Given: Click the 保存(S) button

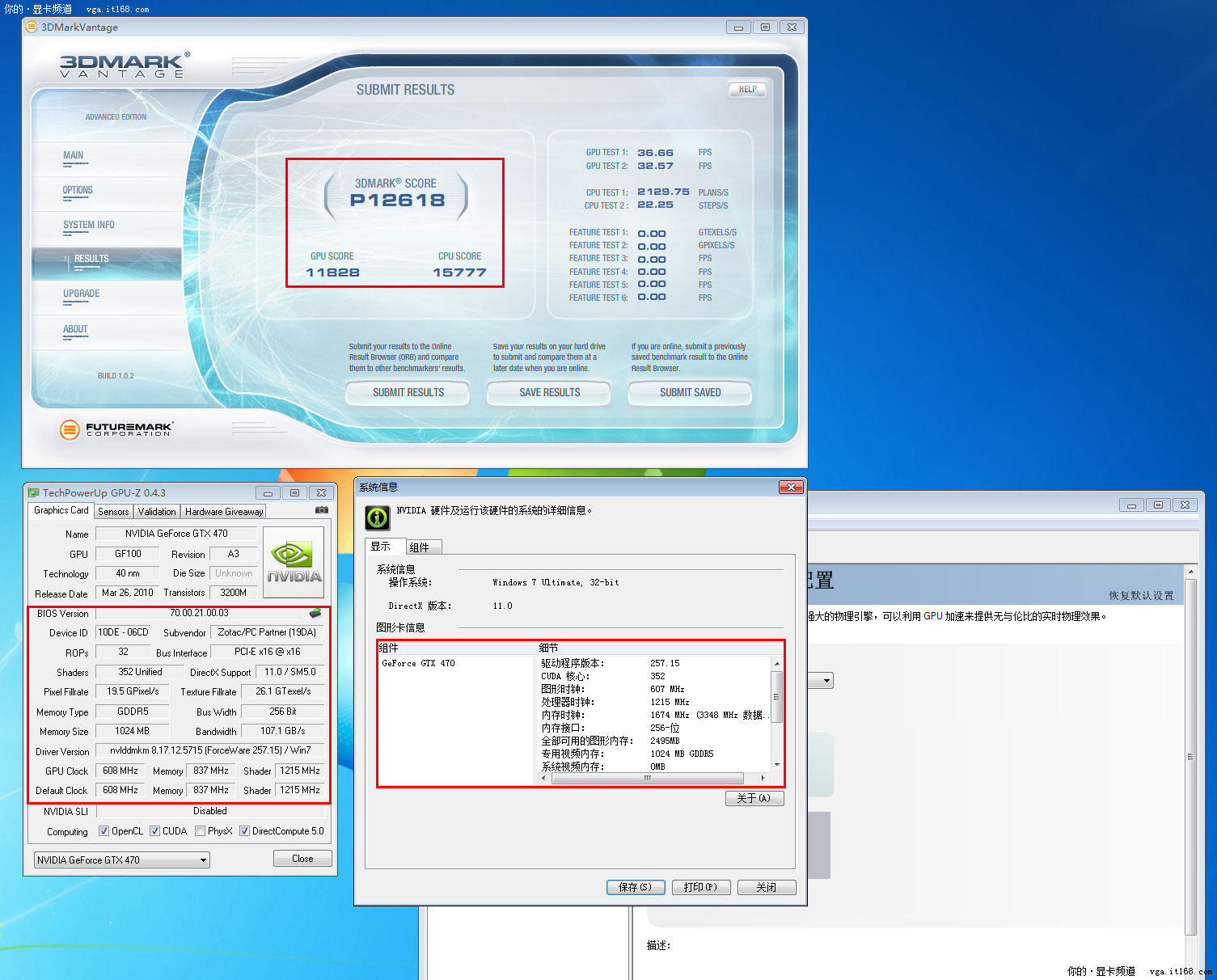Looking at the screenshot, I should (x=636, y=887).
